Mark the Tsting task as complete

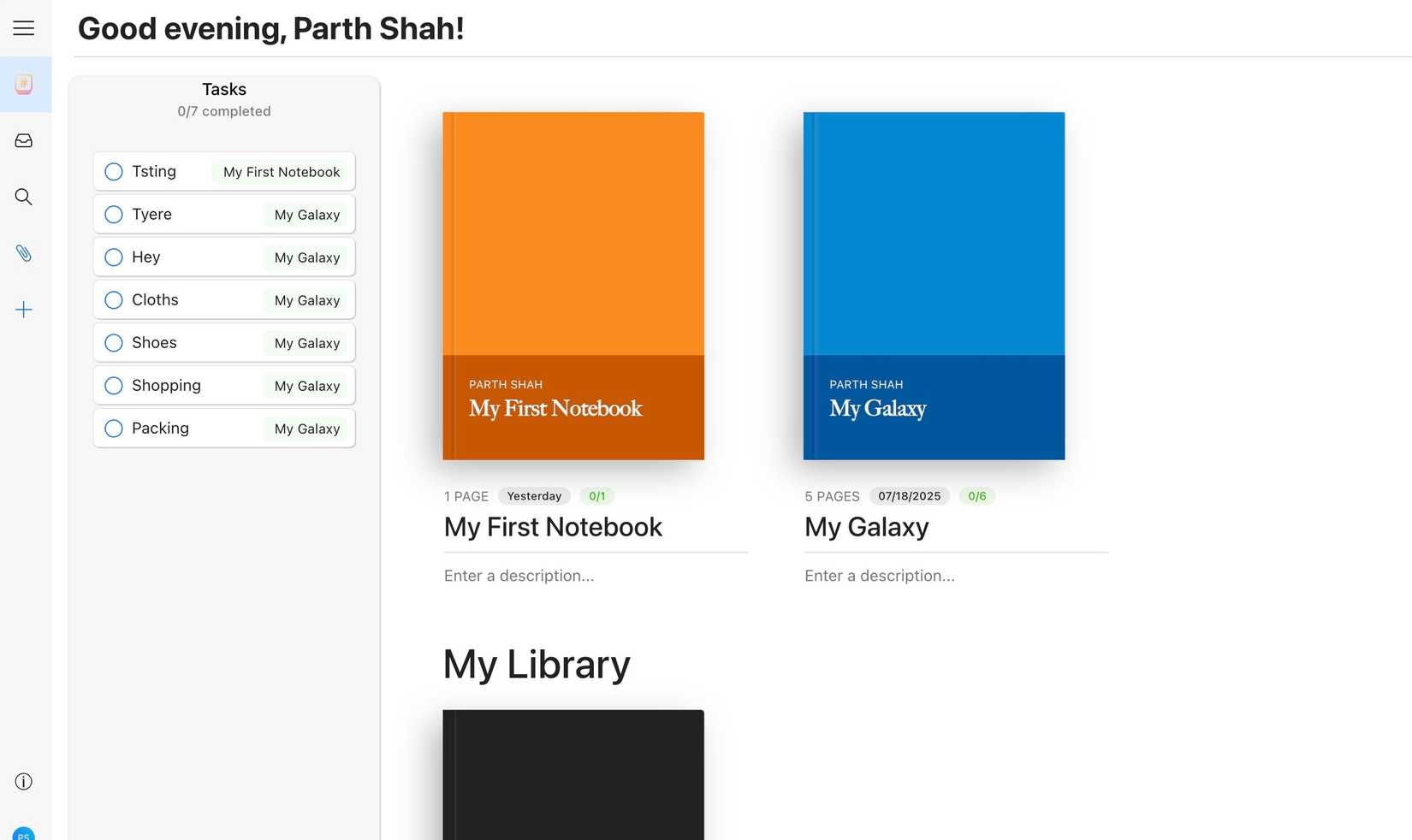pos(114,172)
